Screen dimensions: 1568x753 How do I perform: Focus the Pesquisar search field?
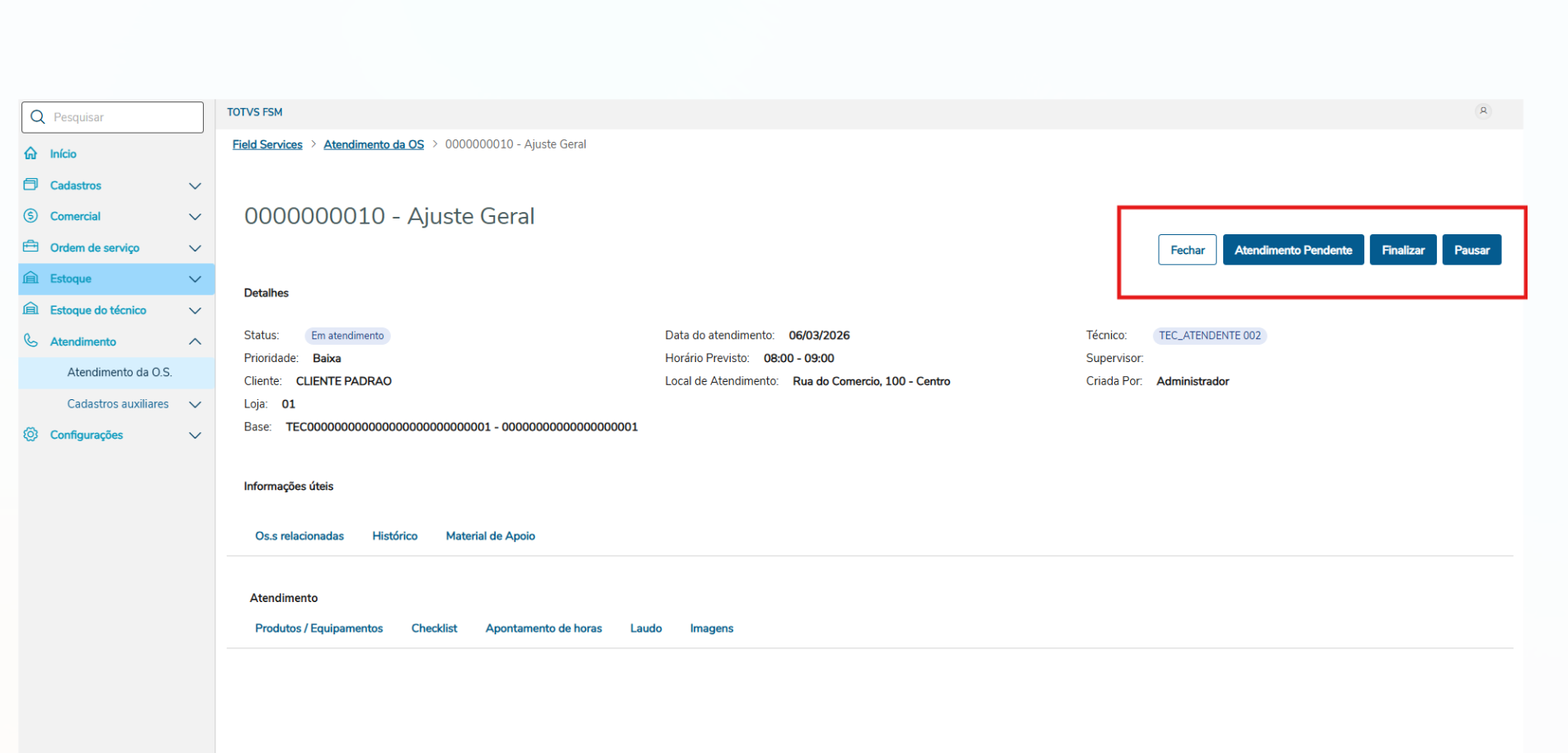[x=112, y=117]
